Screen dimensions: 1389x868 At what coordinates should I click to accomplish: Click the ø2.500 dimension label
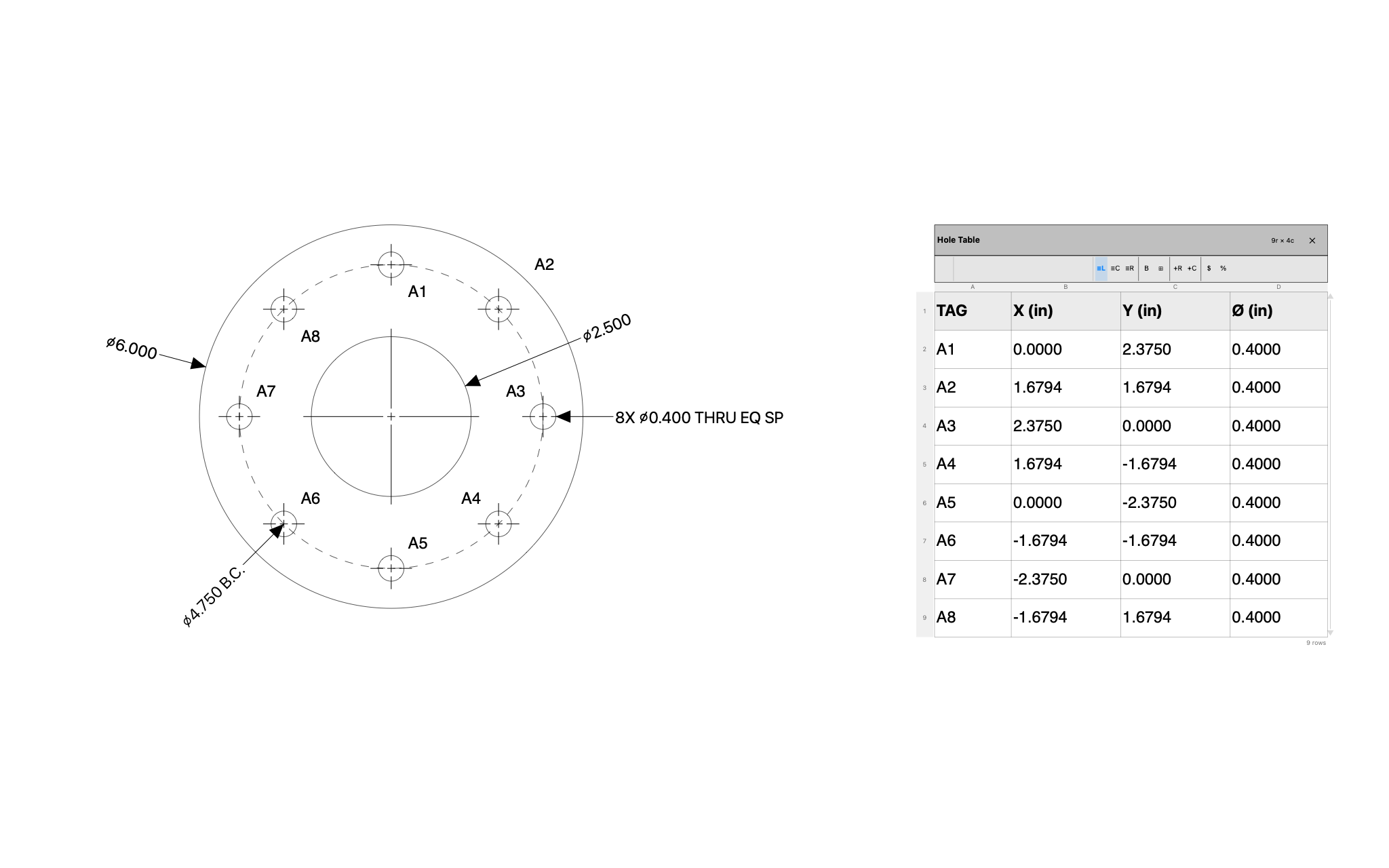pos(607,328)
